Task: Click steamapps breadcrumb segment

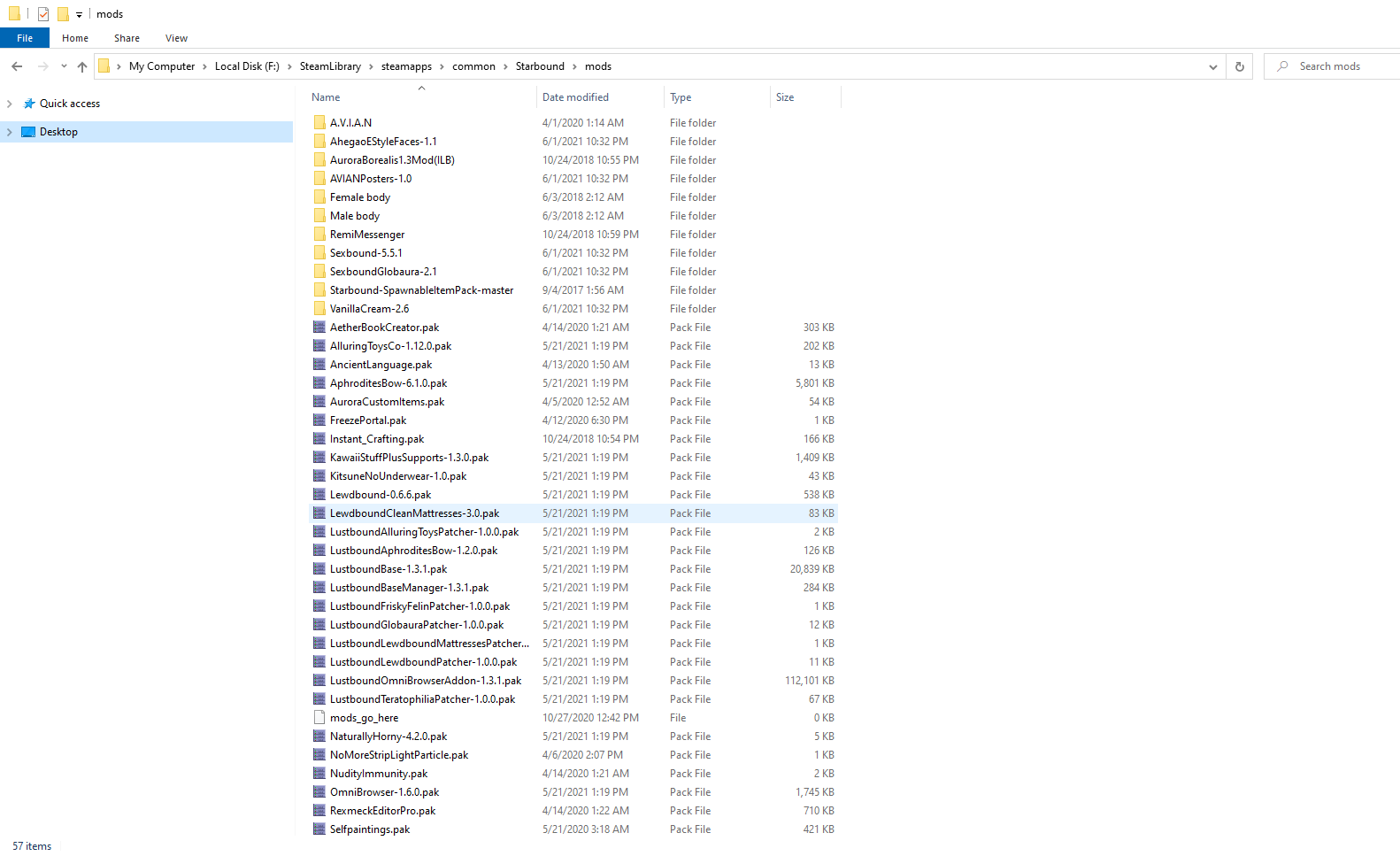Action: point(406,66)
